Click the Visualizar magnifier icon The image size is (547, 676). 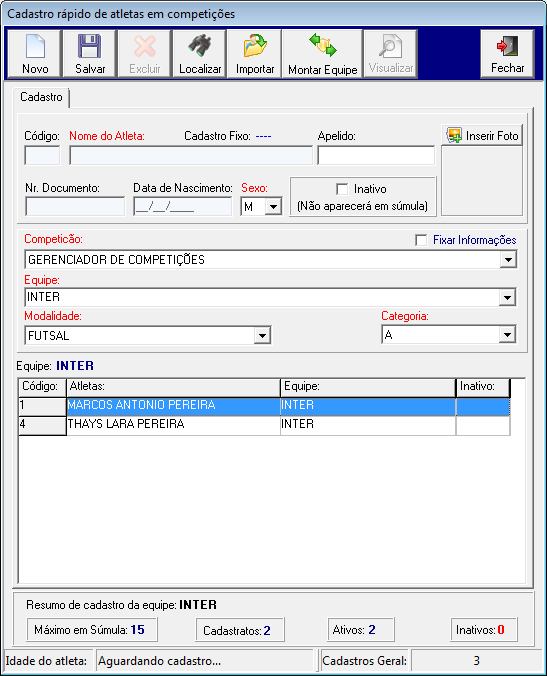tap(391, 46)
